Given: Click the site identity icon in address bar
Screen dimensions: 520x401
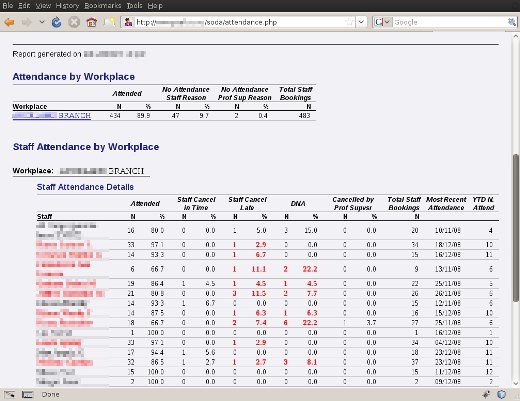Looking at the screenshot, I should pyautogui.click(x=128, y=22).
